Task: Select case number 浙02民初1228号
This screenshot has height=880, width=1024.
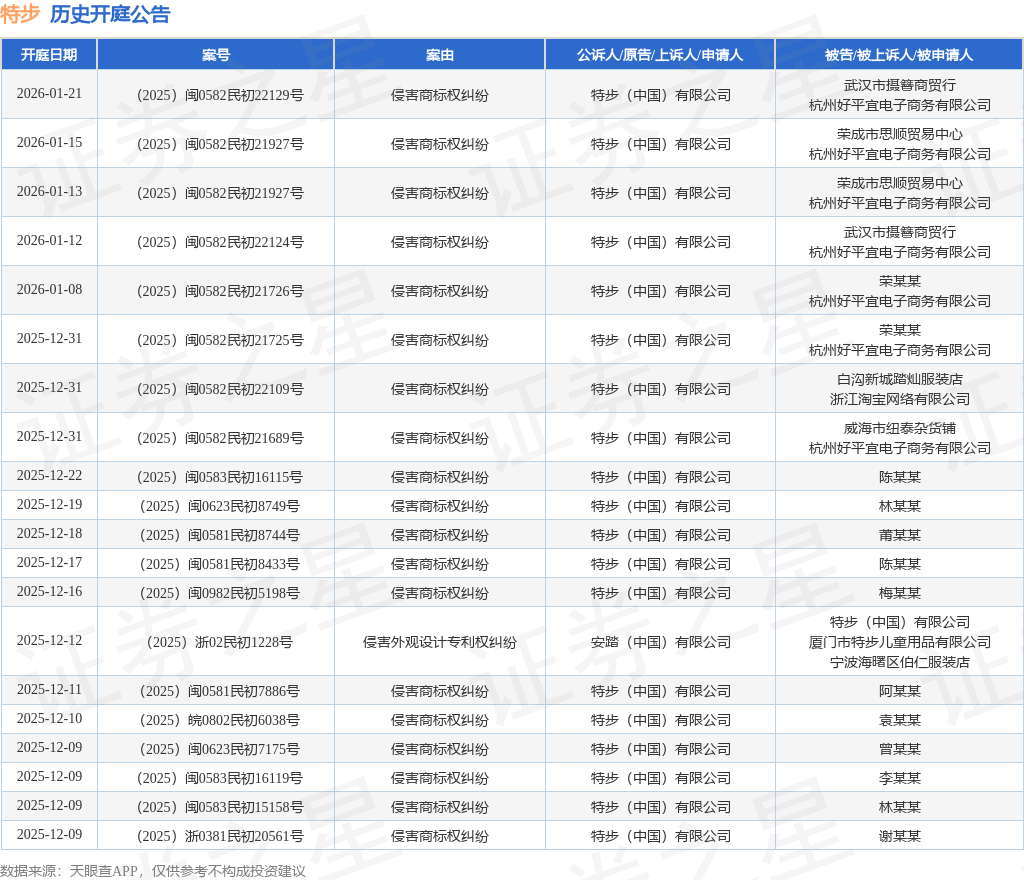Action: pos(220,642)
